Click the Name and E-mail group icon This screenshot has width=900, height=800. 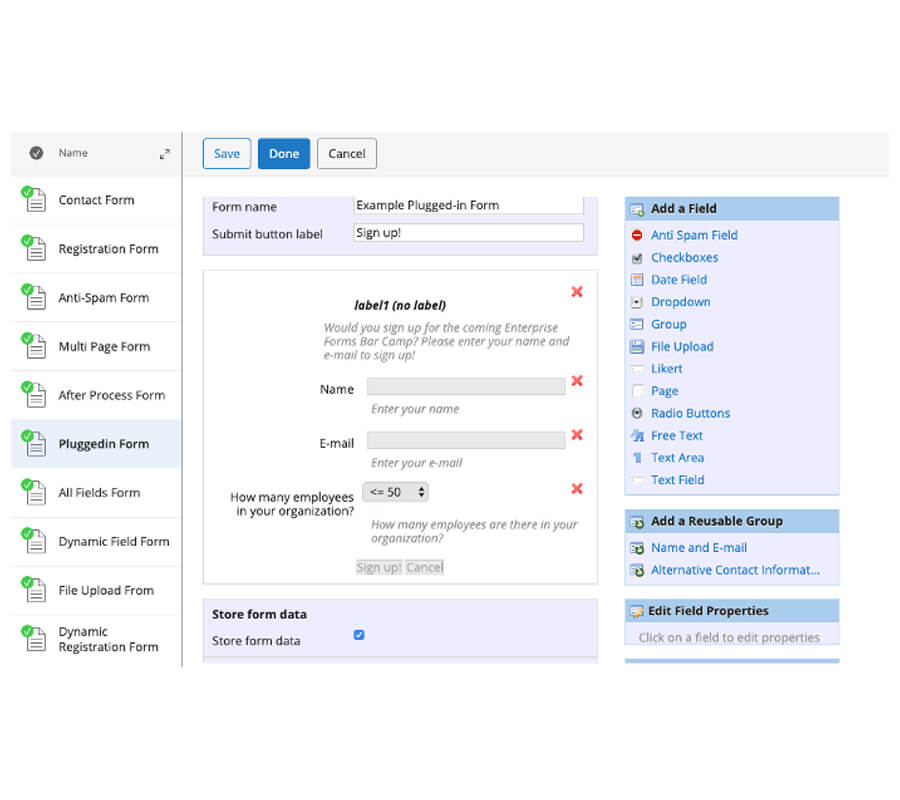tap(637, 548)
